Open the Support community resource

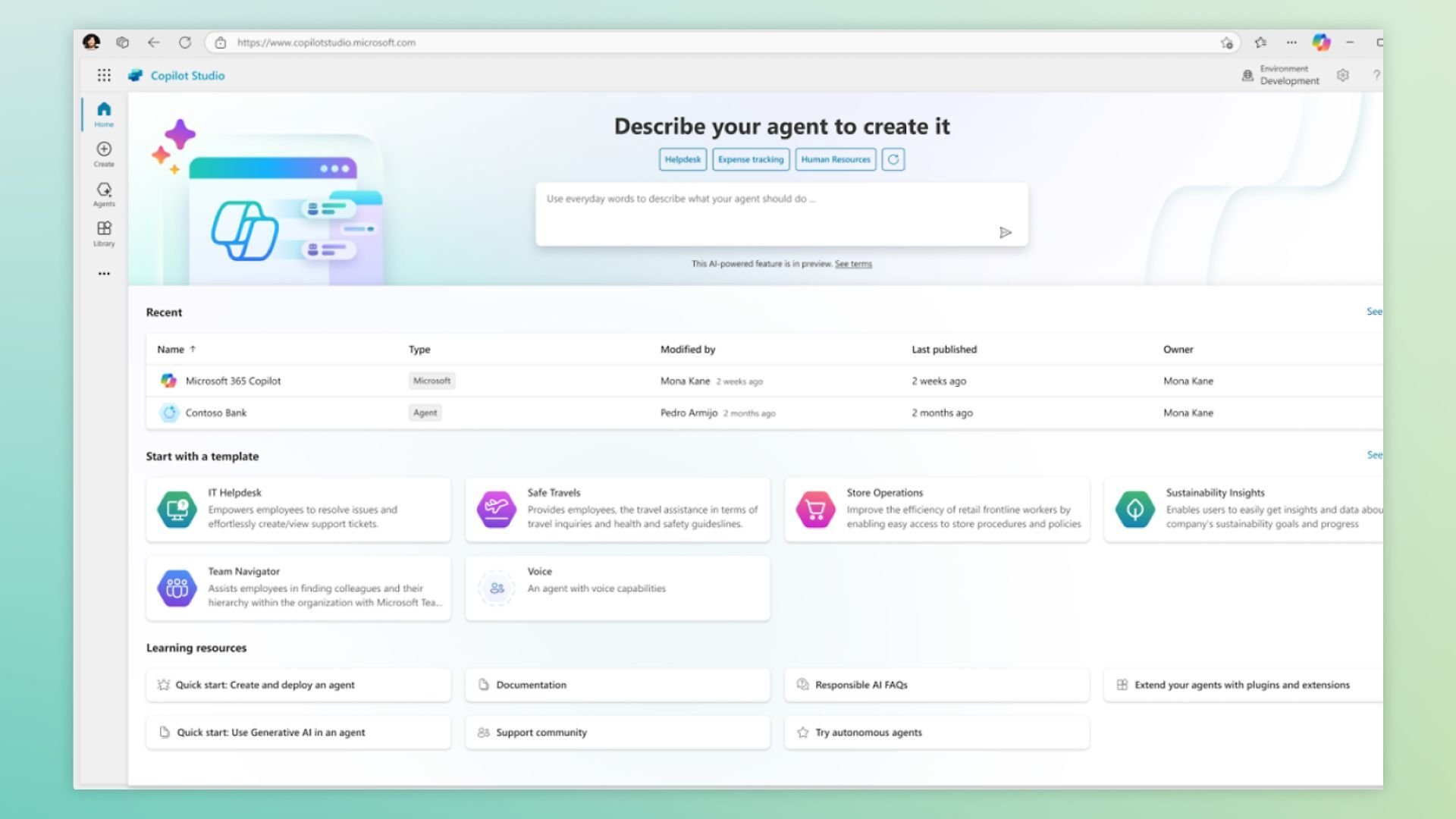(618, 733)
